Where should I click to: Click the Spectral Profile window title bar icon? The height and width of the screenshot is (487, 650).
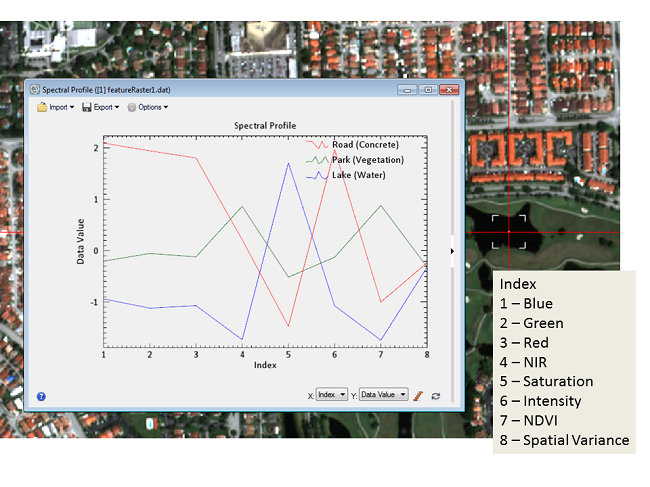click(x=33, y=89)
